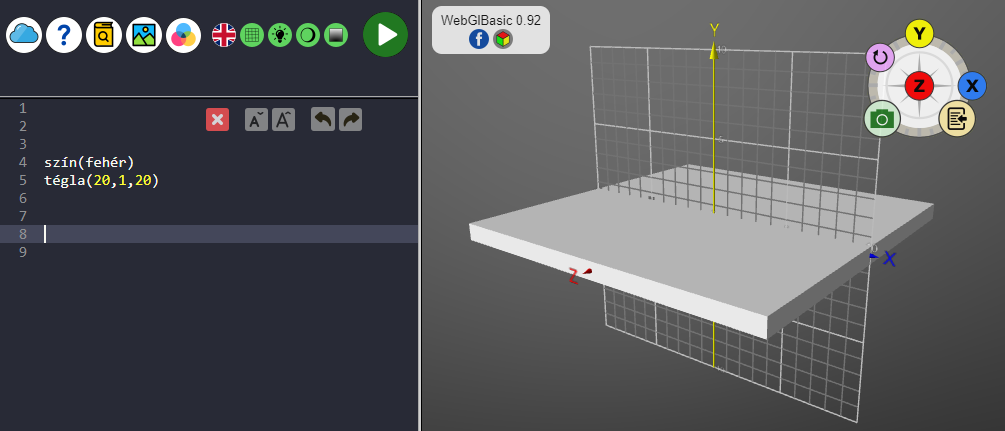Toggle the light bulb lighting button

coord(280,36)
